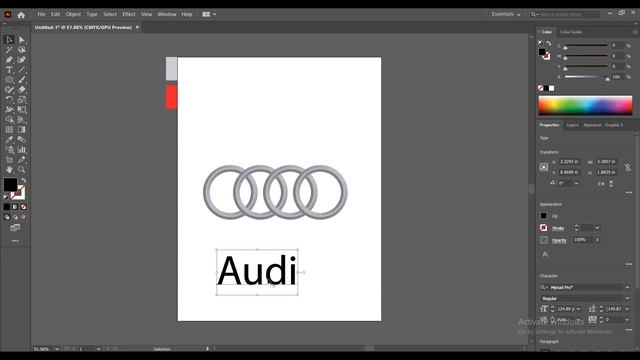Image resolution: width=640 pixels, height=360 pixels.
Task: Select the Width tool
Action: (9, 110)
